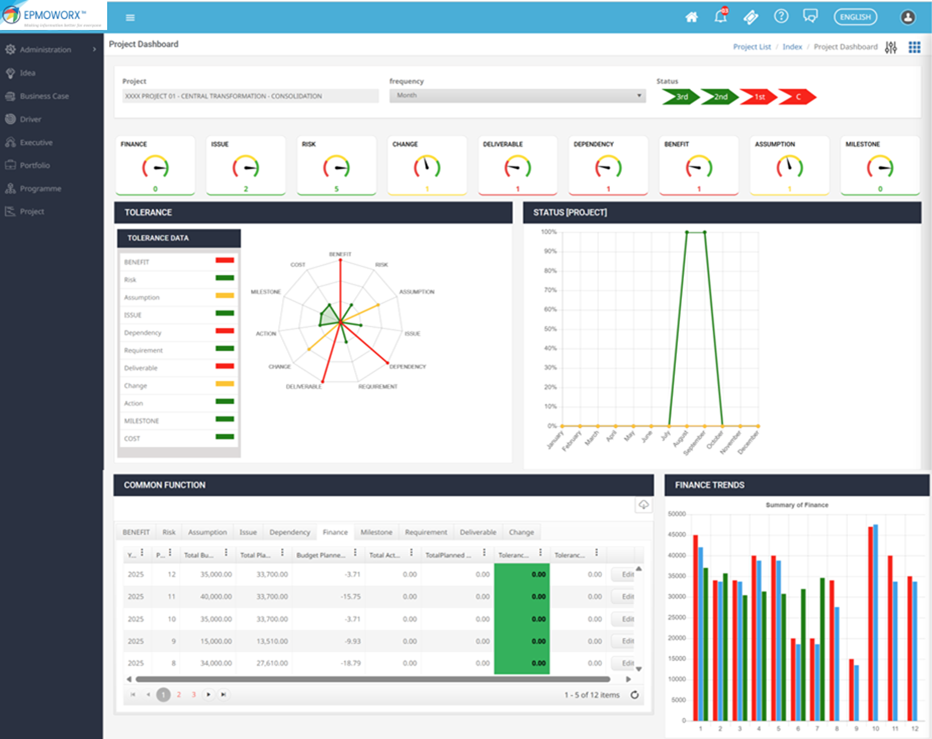Screen dimensions: 932x739
Task: Expand the Administration sidebar menu
Action: 51,49
